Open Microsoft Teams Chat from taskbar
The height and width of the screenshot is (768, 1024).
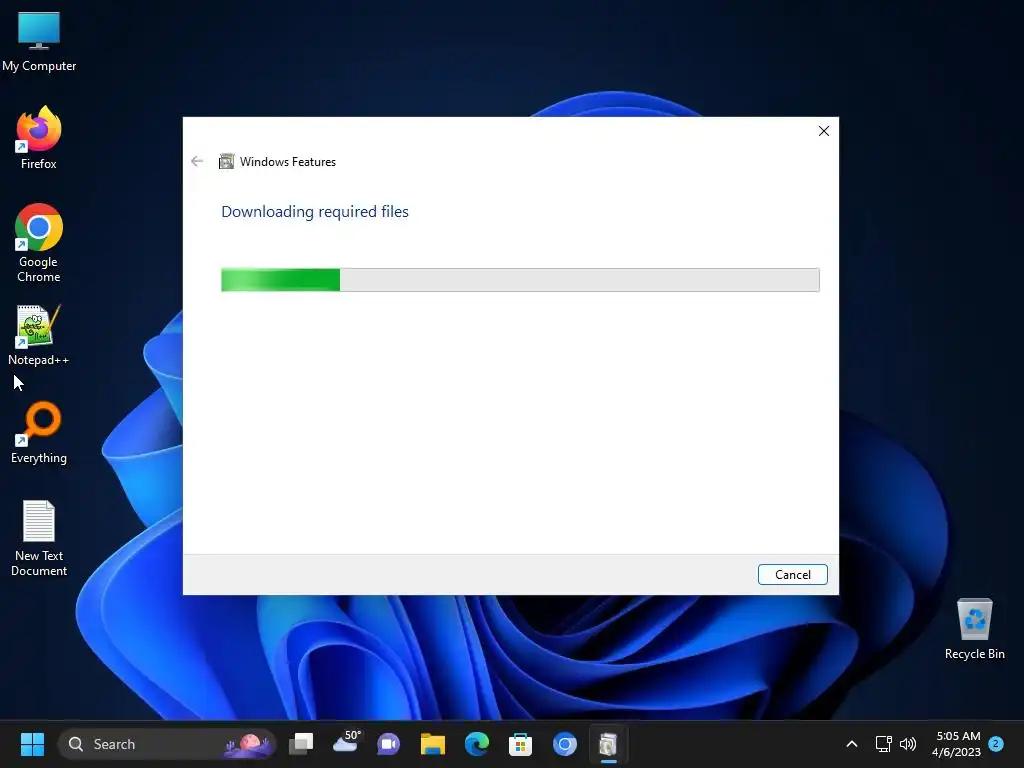(x=389, y=744)
